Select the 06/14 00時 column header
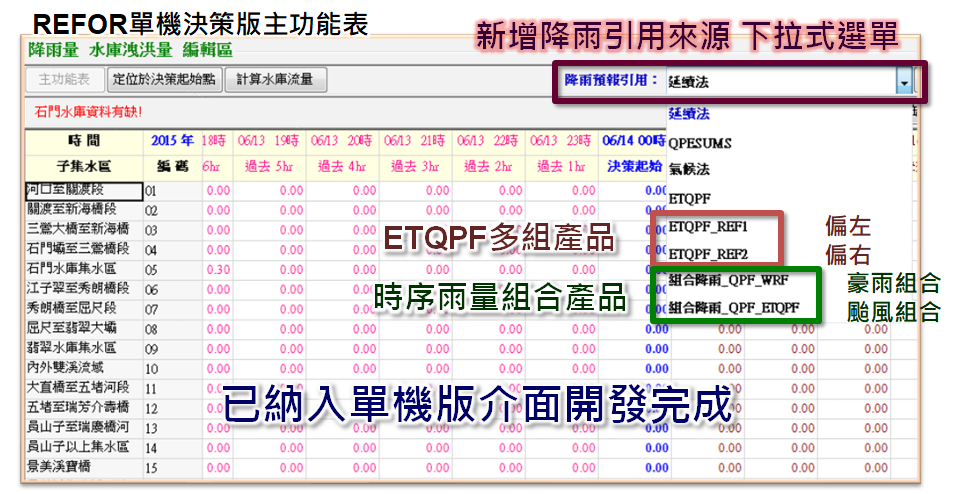The width and height of the screenshot is (957, 494). pyautogui.click(x=633, y=141)
